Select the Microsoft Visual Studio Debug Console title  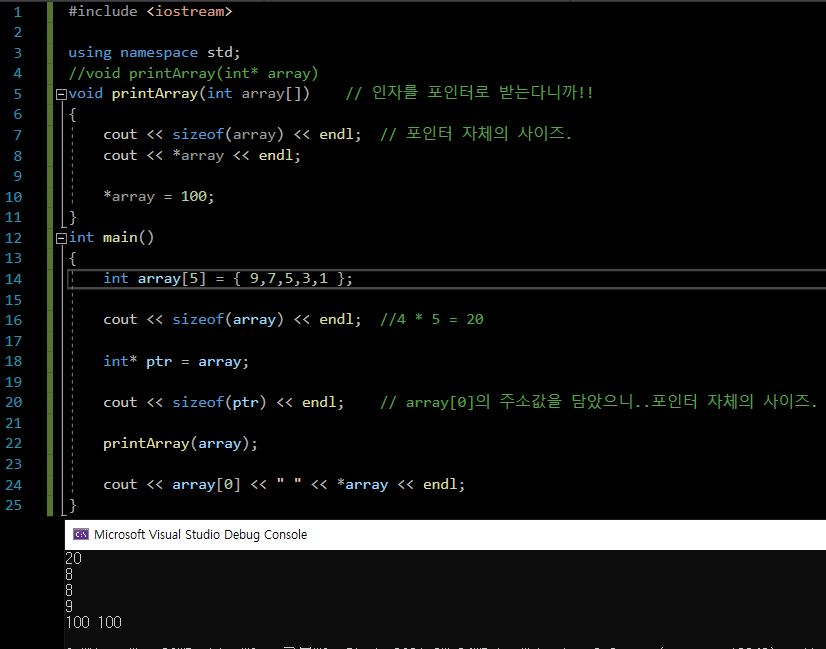[x=200, y=534]
